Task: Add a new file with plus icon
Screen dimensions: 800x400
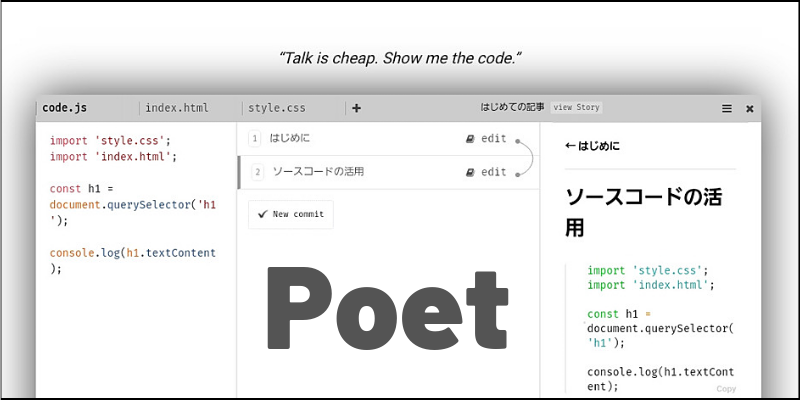Action: [357, 108]
